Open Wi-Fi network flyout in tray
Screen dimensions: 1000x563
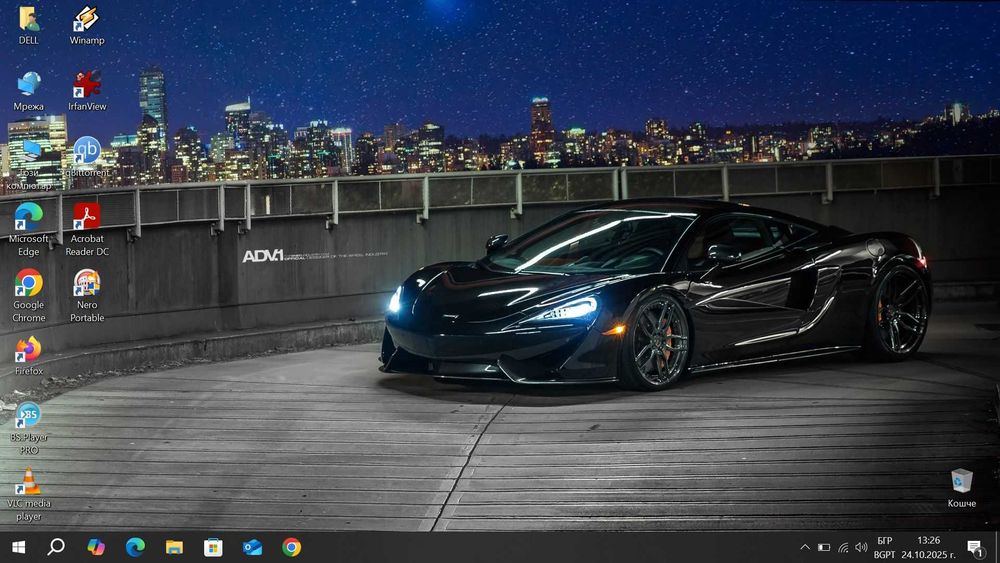843,547
